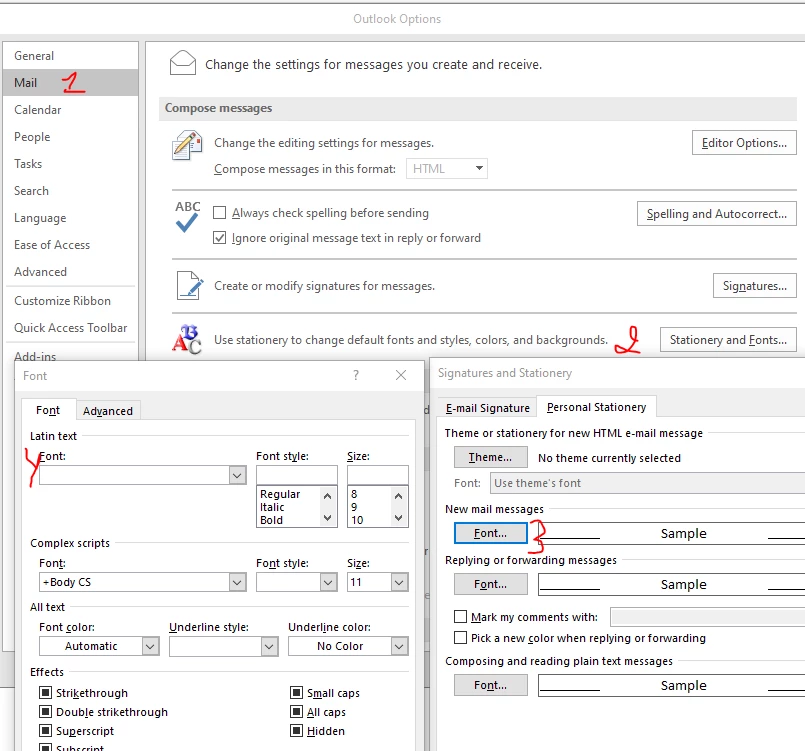Click the Font dialog help question mark

click(356, 375)
